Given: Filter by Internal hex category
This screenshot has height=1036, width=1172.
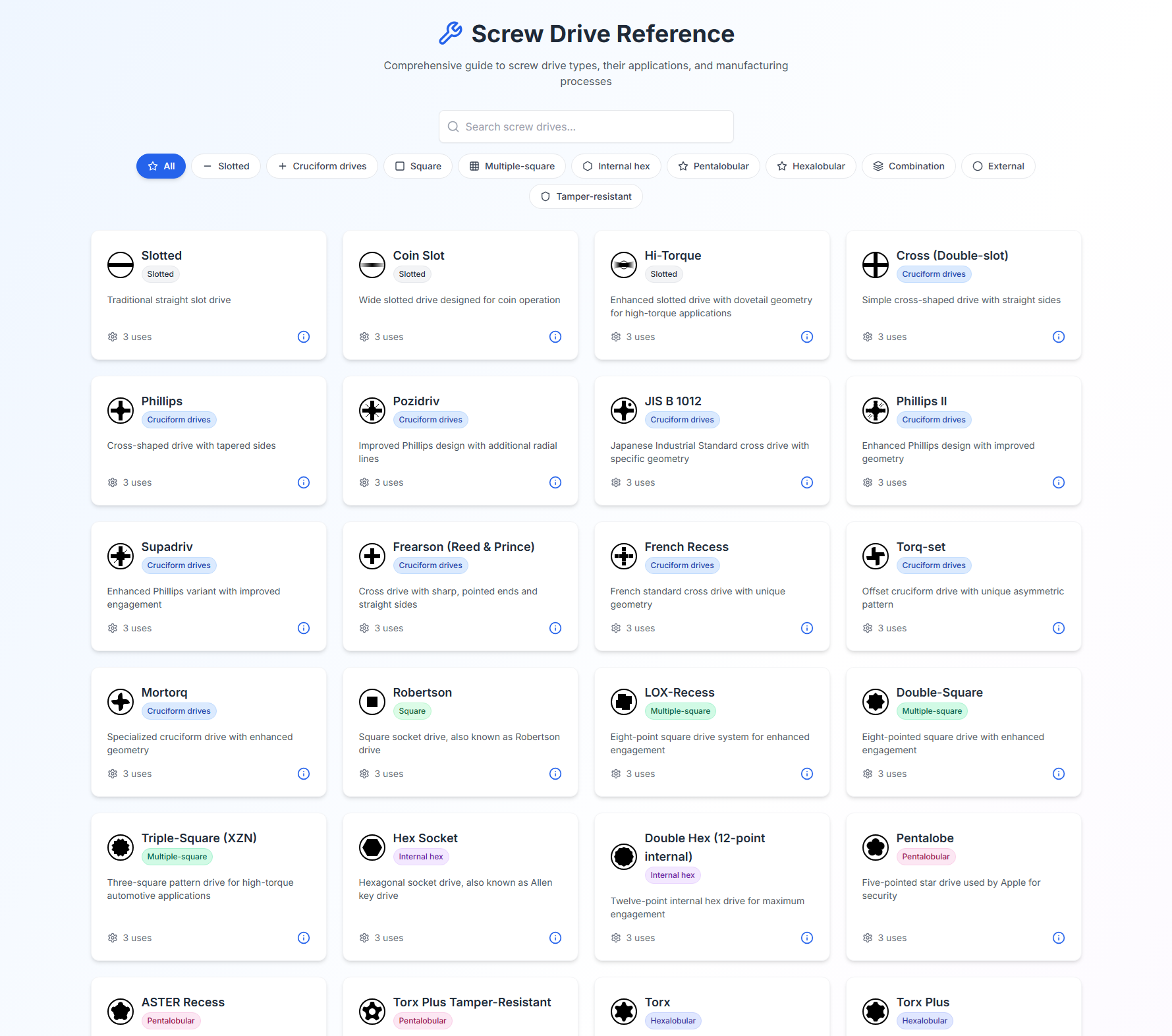Looking at the screenshot, I should [616, 166].
